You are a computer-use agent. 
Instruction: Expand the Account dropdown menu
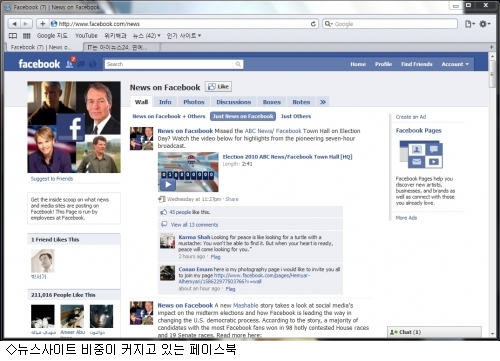pyautogui.click(x=455, y=64)
